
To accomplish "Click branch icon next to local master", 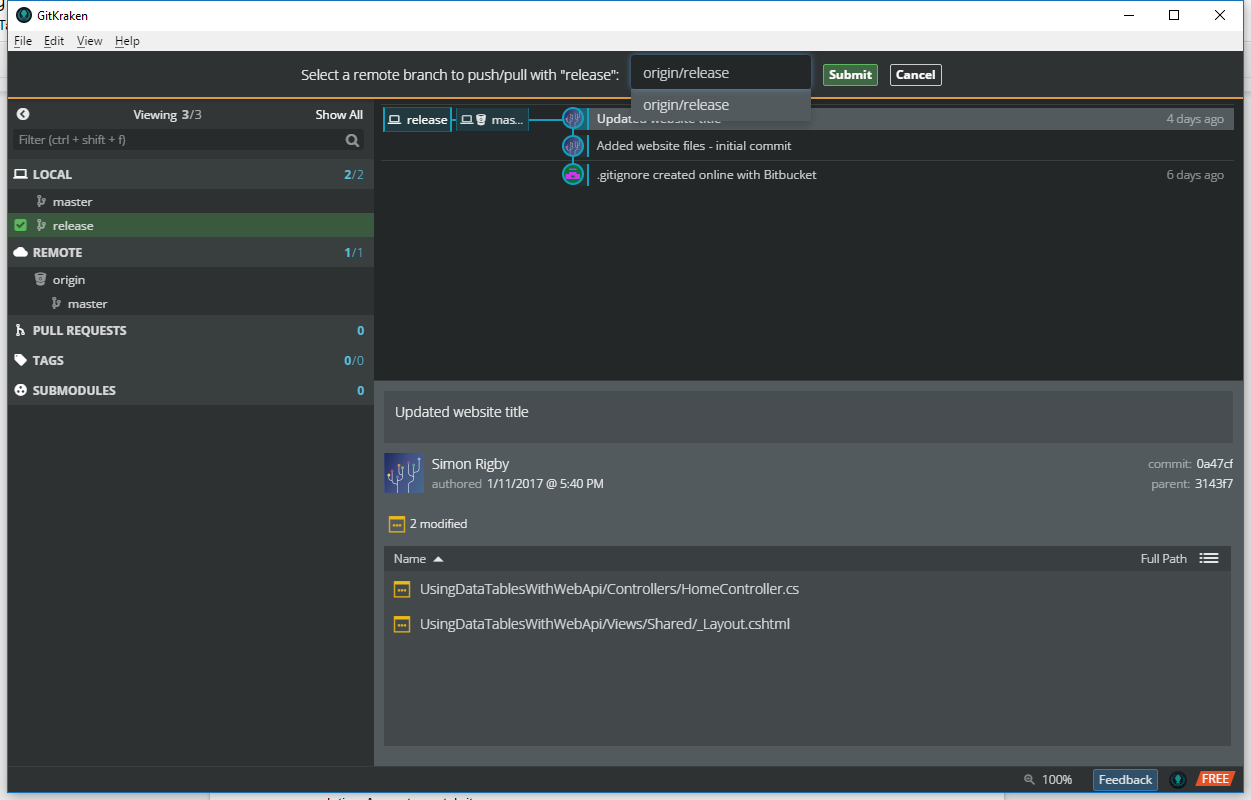I will [x=41, y=201].
